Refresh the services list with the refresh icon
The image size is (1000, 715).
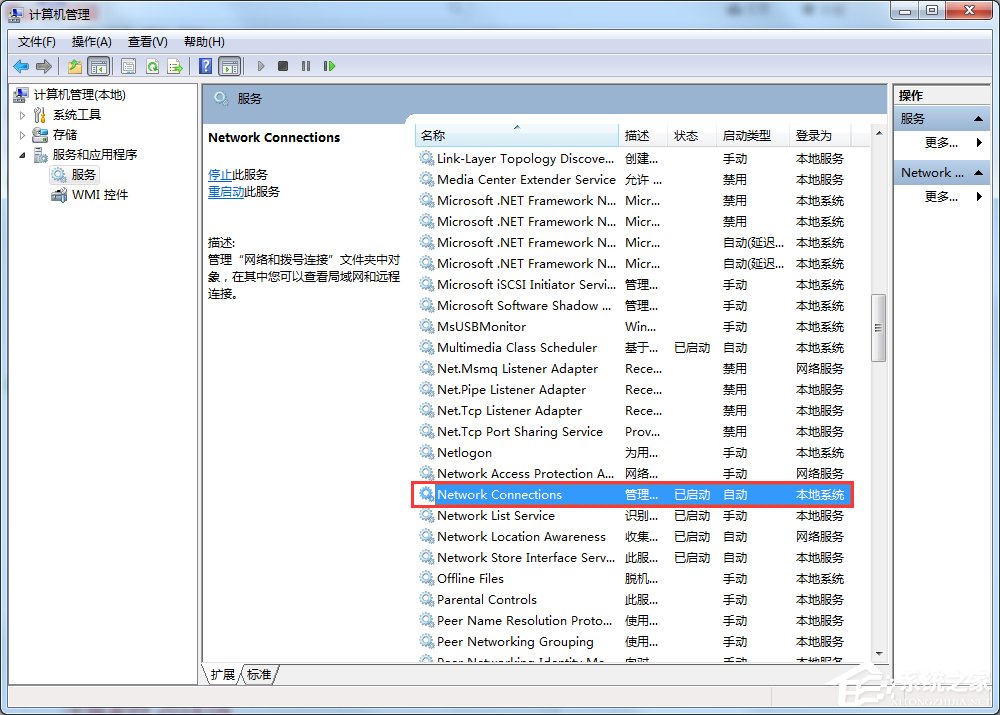tap(153, 66)
